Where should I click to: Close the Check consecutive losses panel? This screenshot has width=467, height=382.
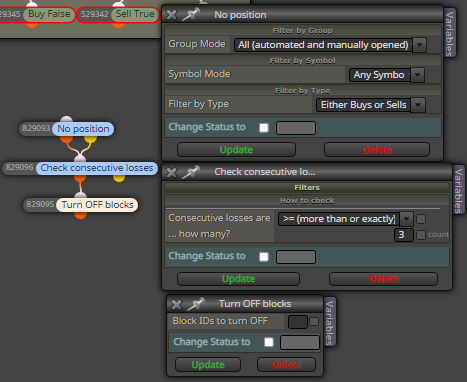click(x=172, y=172)
